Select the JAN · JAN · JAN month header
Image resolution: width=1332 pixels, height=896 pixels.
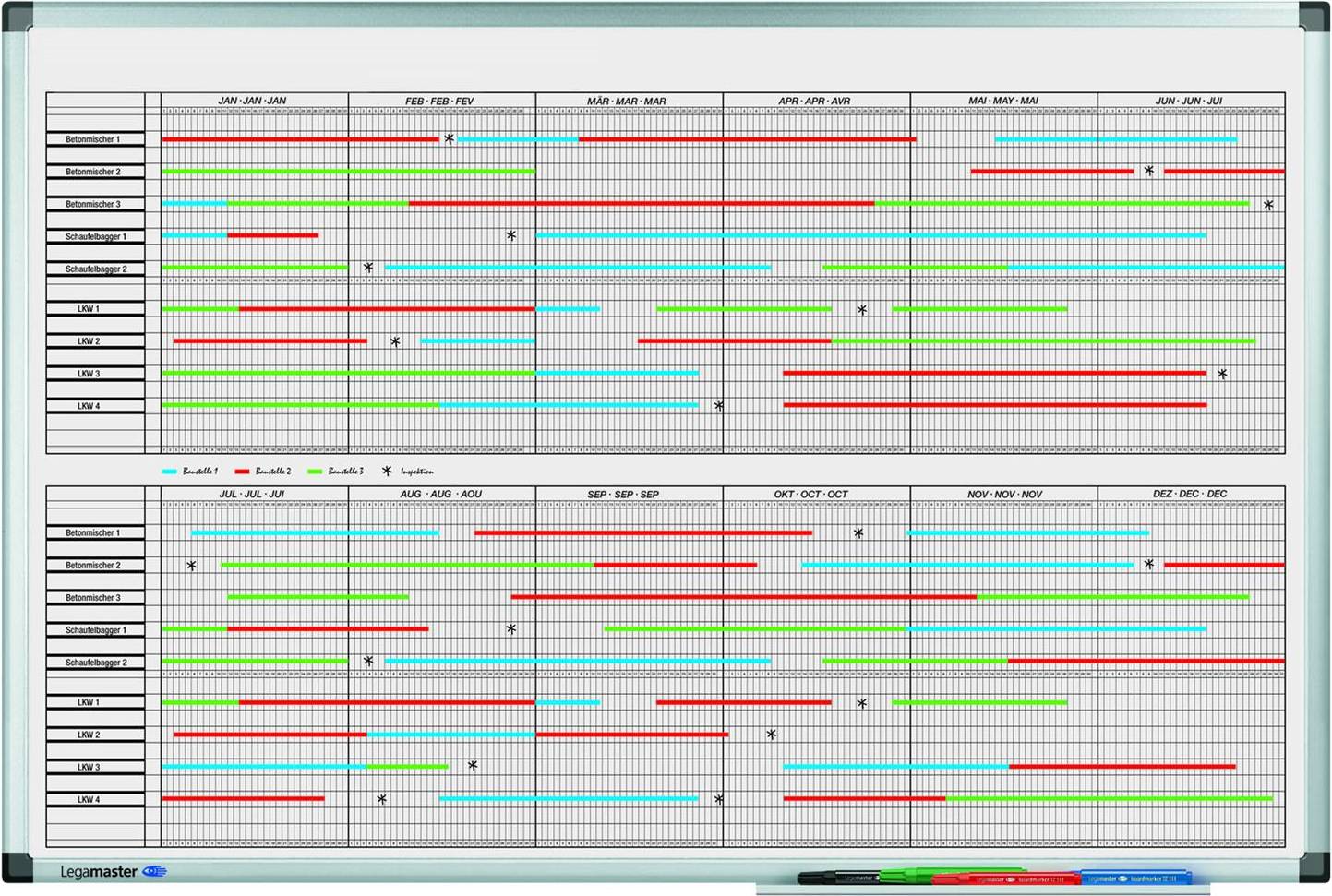252,101
